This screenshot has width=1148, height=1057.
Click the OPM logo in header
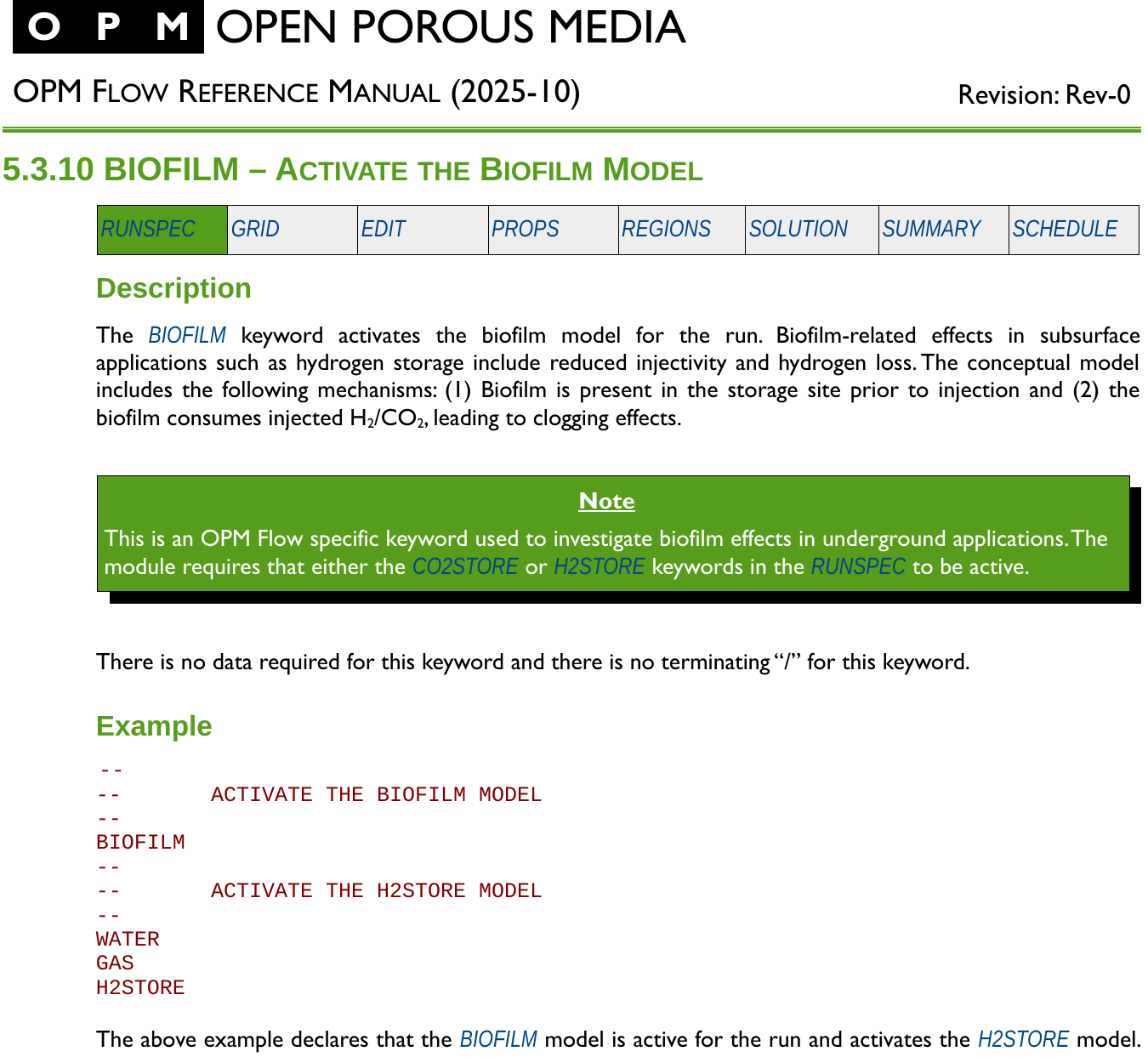(x=108, y=27)
